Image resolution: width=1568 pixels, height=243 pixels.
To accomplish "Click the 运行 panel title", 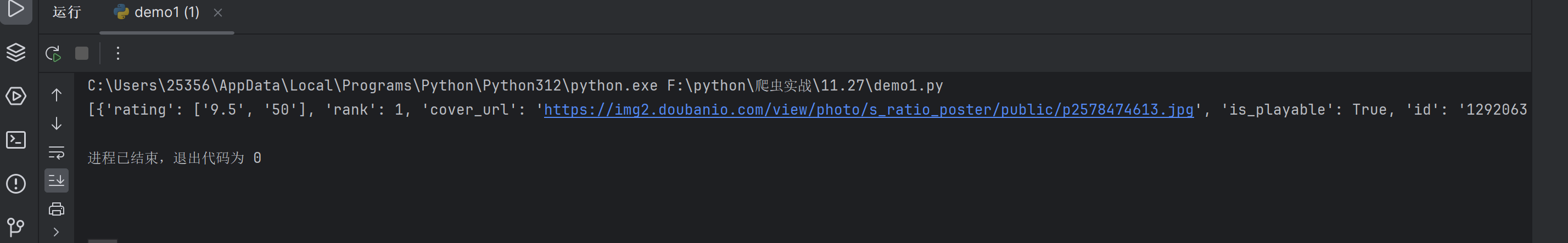I will tap(66, 12).
